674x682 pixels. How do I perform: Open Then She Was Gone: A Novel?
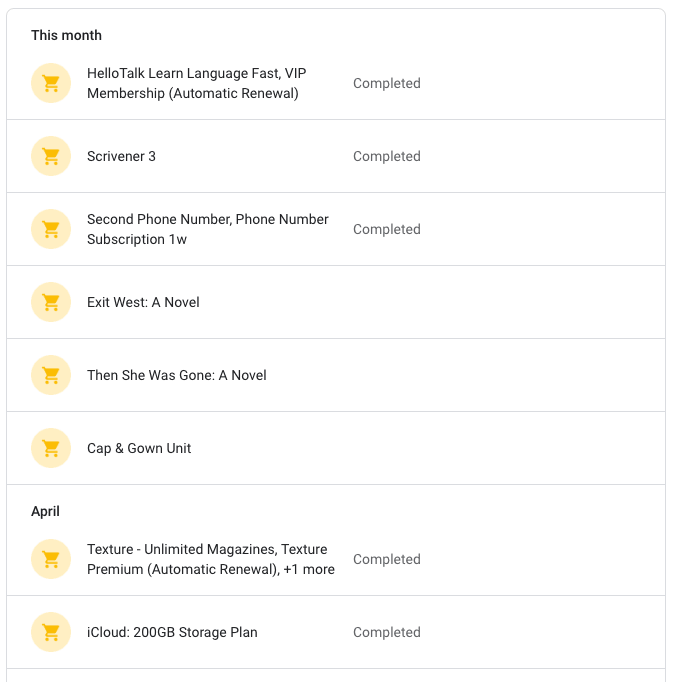pyautogui.click(x=336, y=375)
